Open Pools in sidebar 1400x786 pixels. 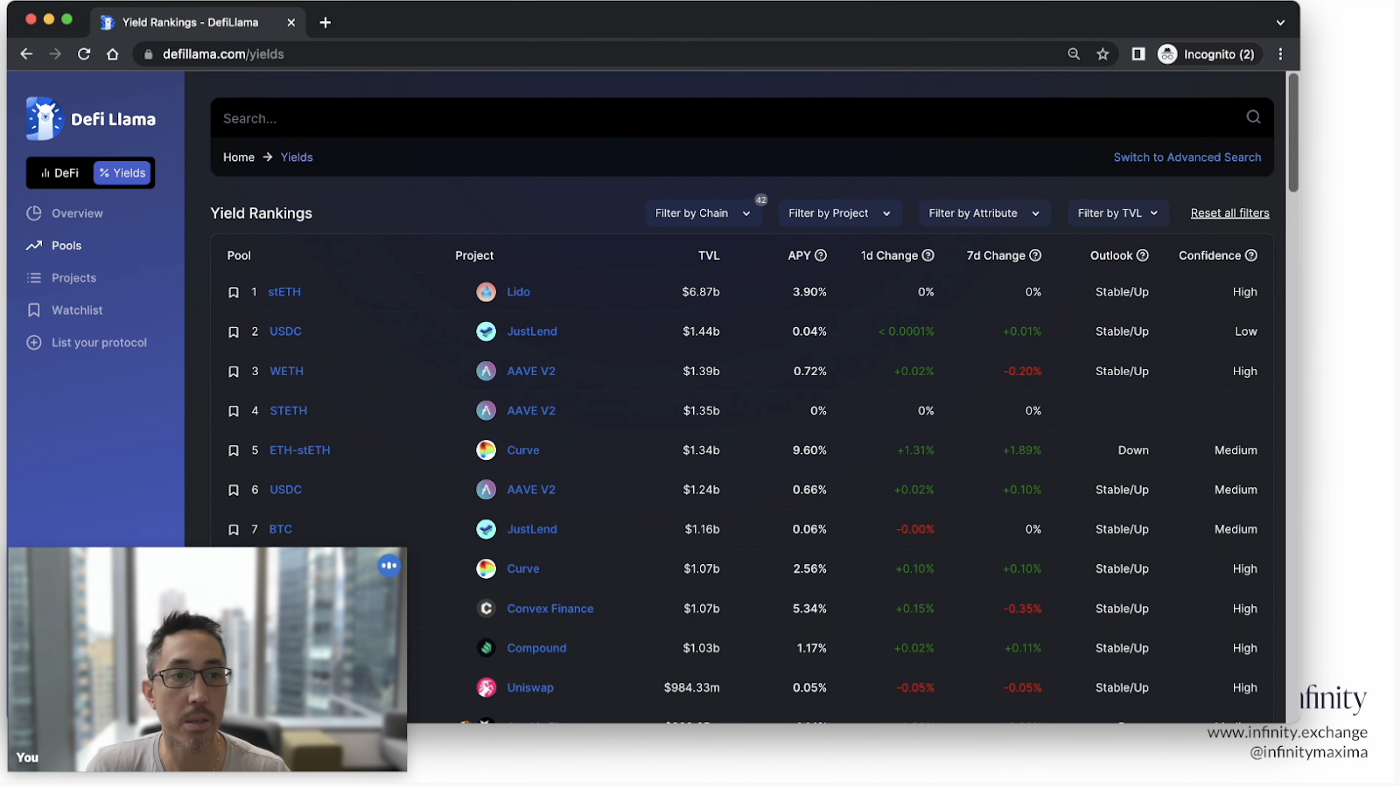54,246
